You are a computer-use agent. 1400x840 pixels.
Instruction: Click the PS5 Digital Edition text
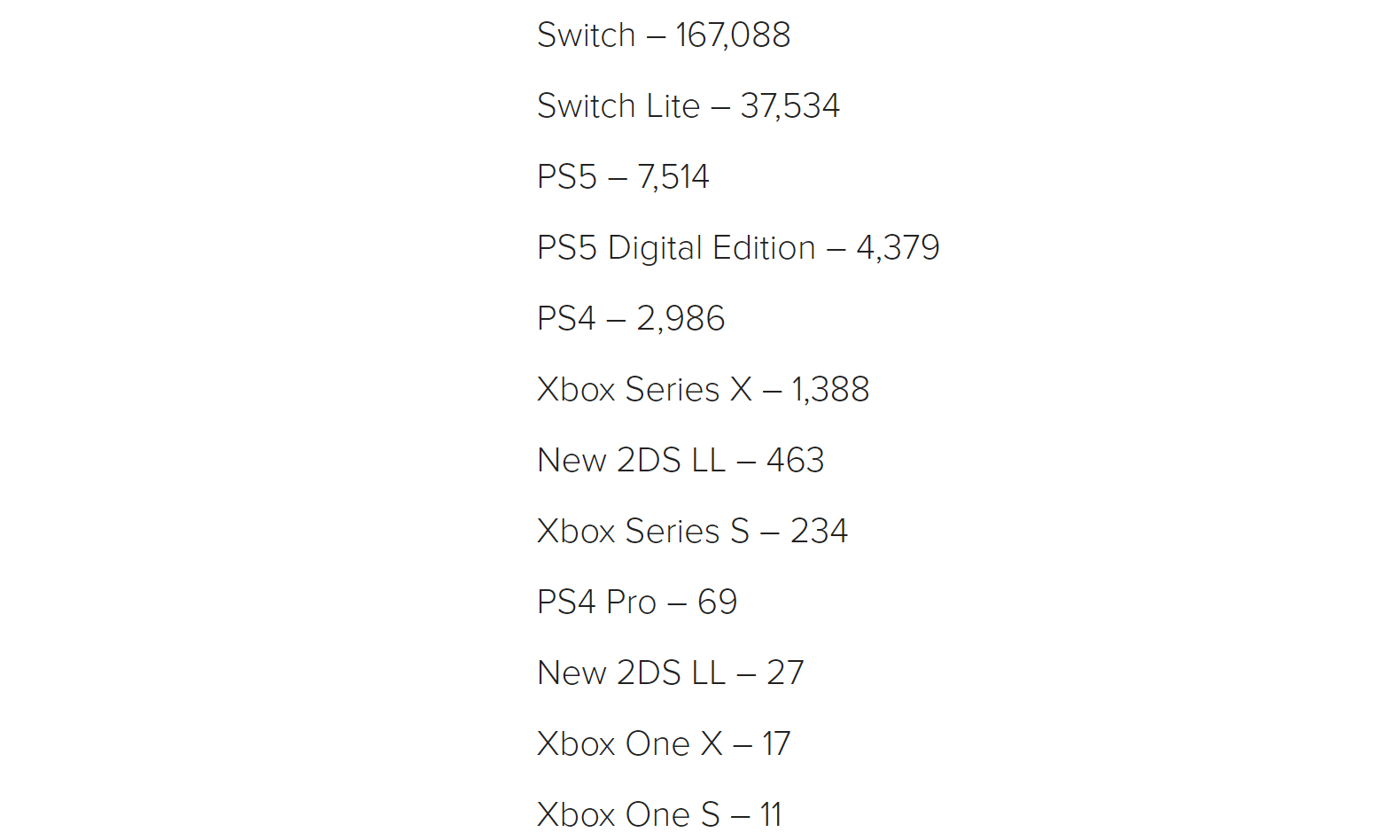676,248
